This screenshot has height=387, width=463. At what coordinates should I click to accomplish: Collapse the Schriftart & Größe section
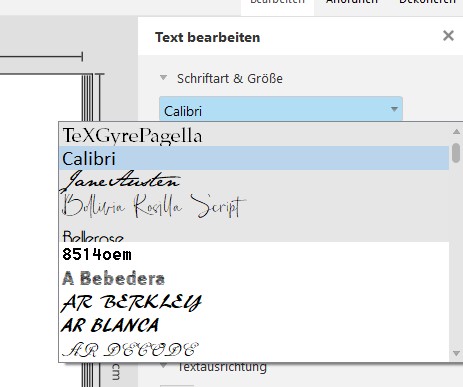163,78
